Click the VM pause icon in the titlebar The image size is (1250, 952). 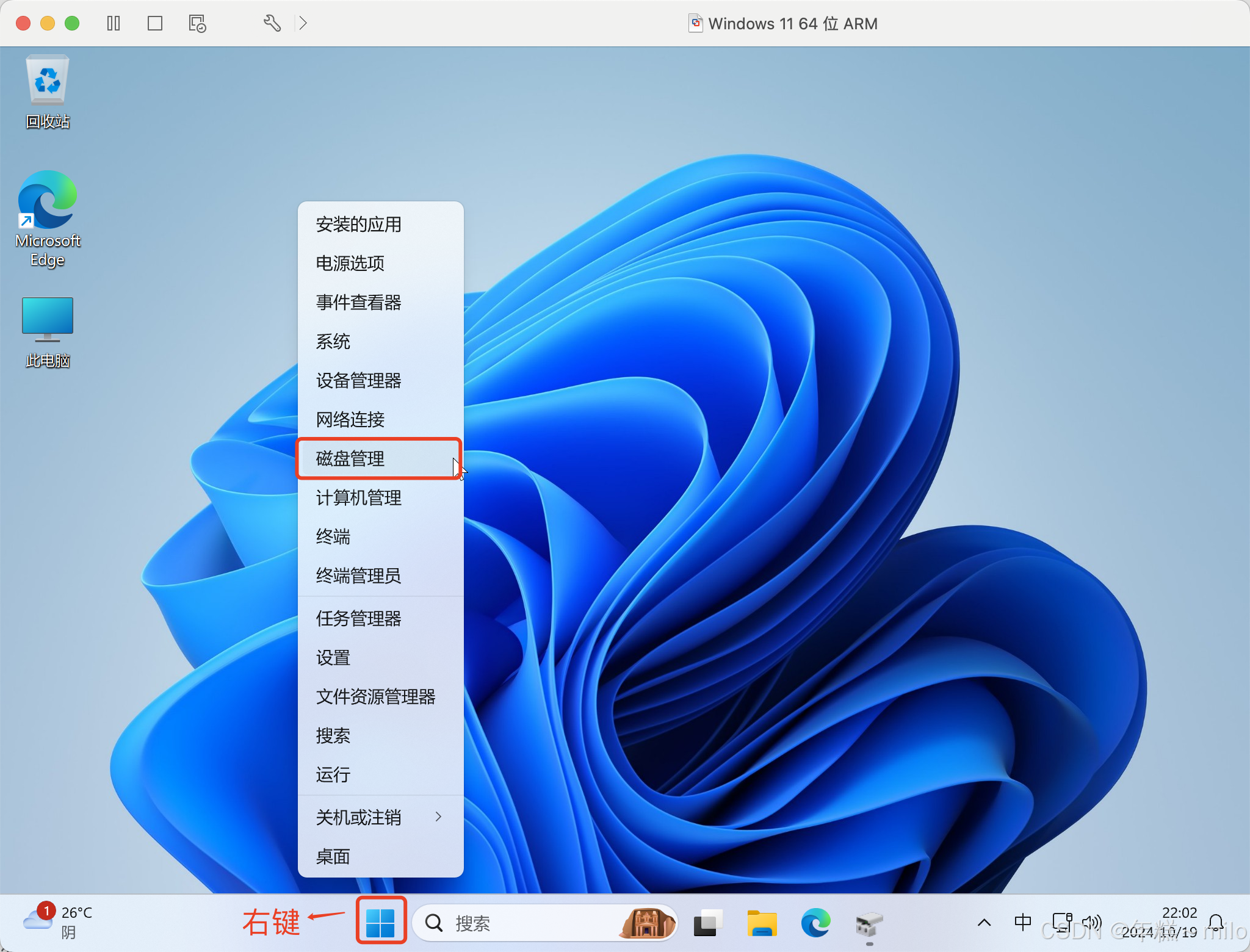114,24
